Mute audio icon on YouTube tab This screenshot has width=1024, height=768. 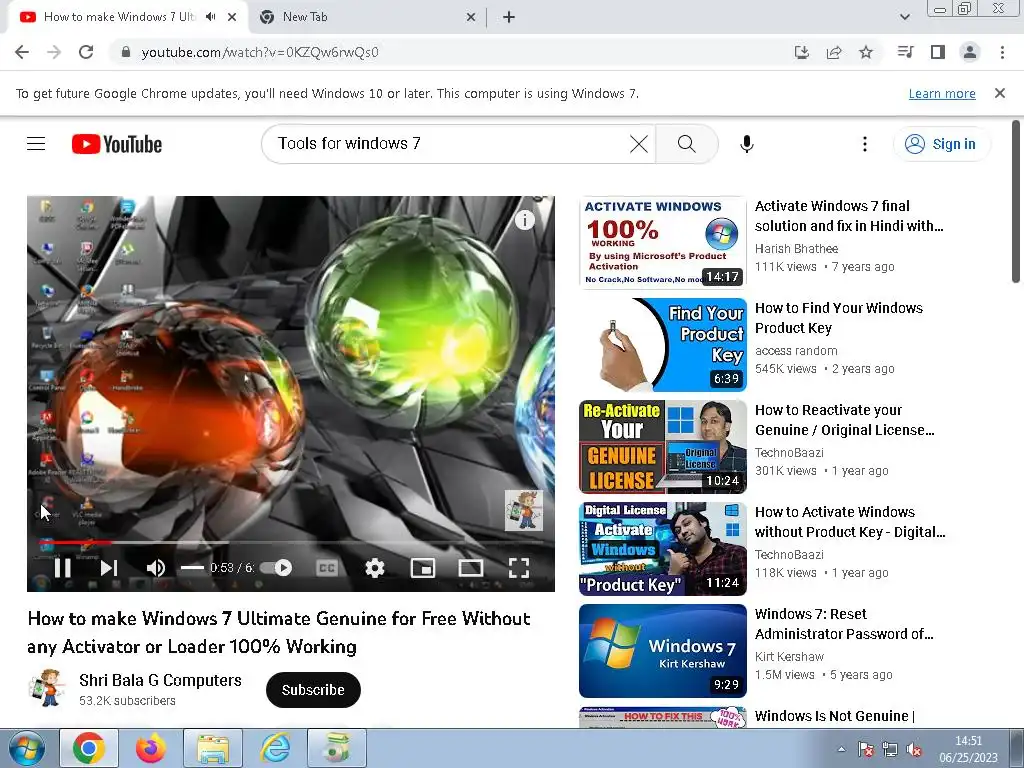tap(210, 17)
